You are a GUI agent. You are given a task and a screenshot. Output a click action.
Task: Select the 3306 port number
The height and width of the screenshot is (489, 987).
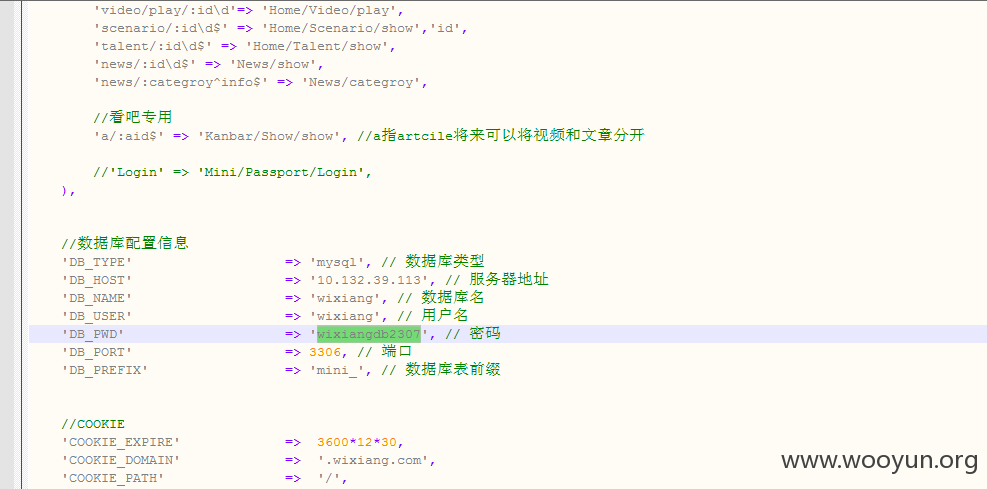[x=325, y=352]
